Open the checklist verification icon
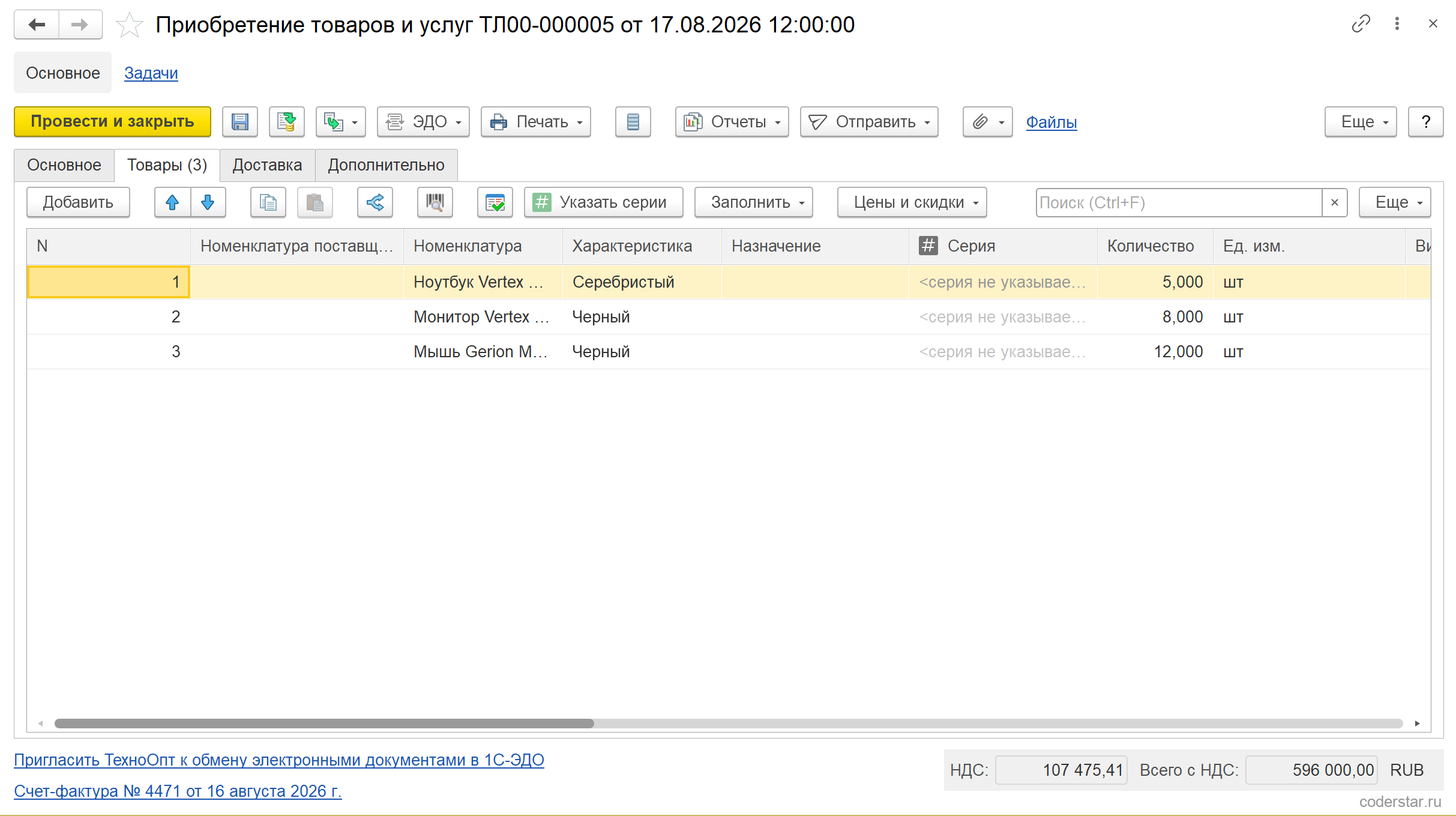This screenshot has width=1456, height=816. [495, 202]
